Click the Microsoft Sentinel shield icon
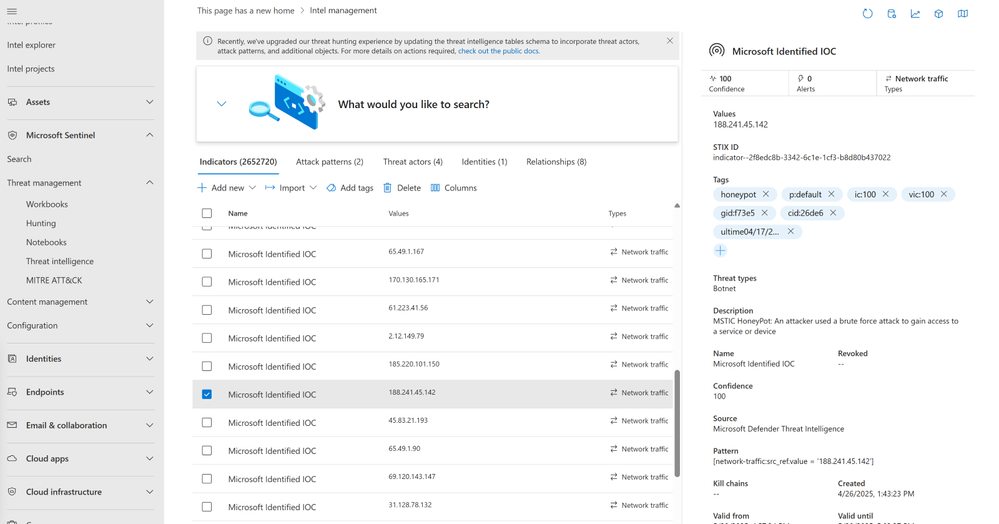999x524 pixels. point(12,135)
